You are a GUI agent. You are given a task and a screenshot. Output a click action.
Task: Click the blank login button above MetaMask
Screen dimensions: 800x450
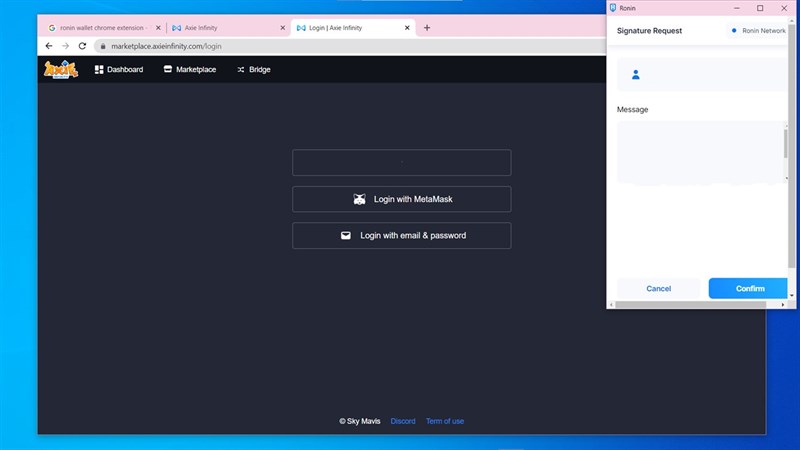click(402, 163)
